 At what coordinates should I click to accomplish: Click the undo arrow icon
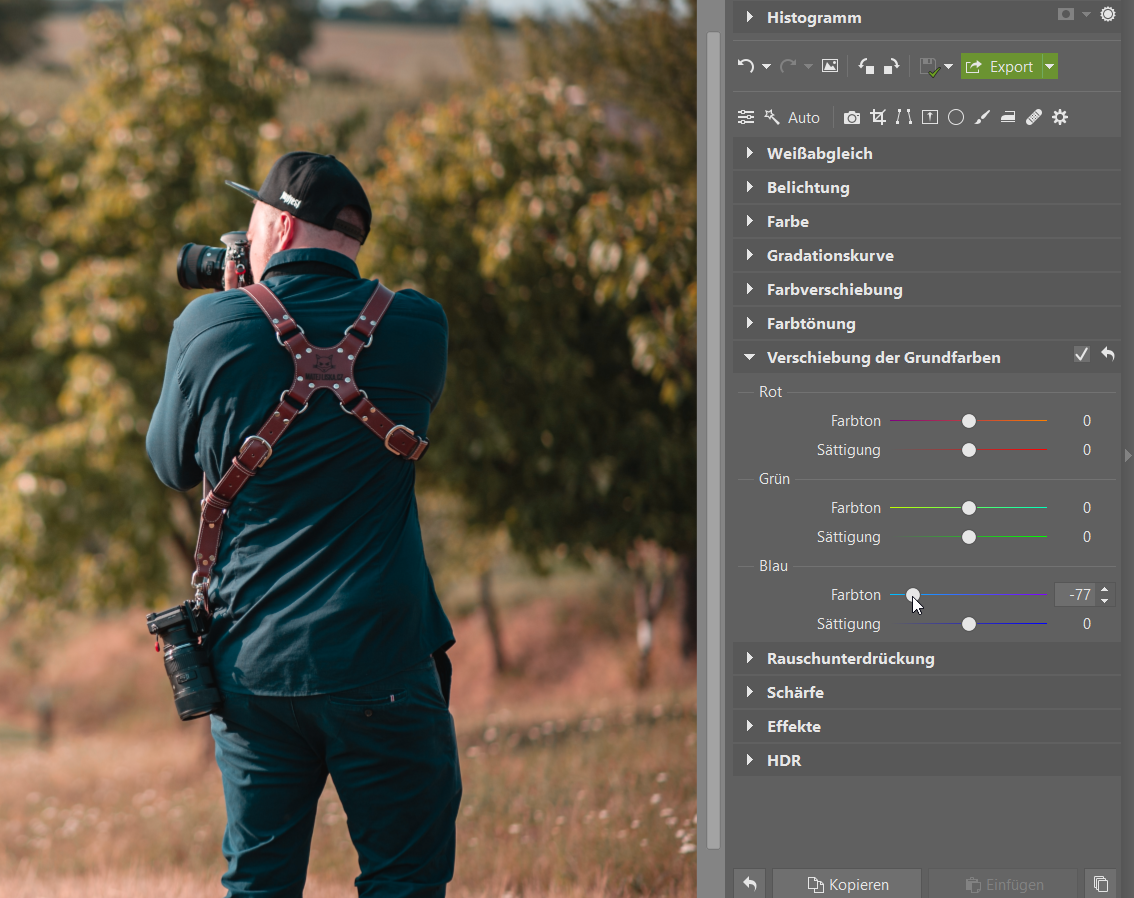click(745, 67)
